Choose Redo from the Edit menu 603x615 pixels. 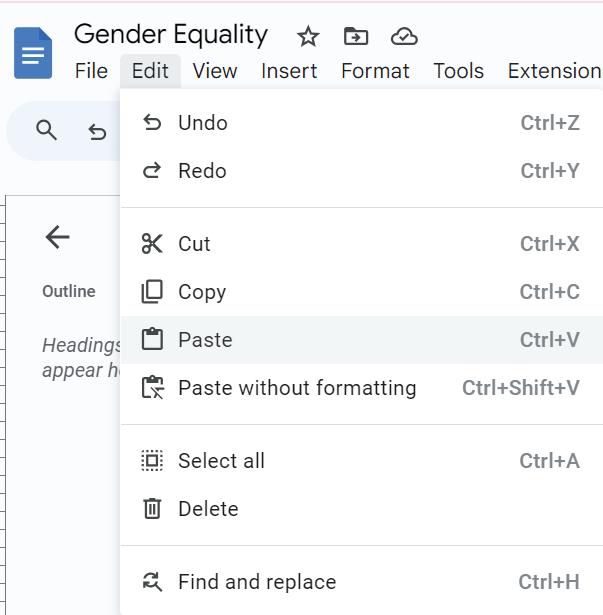(202, 171)
